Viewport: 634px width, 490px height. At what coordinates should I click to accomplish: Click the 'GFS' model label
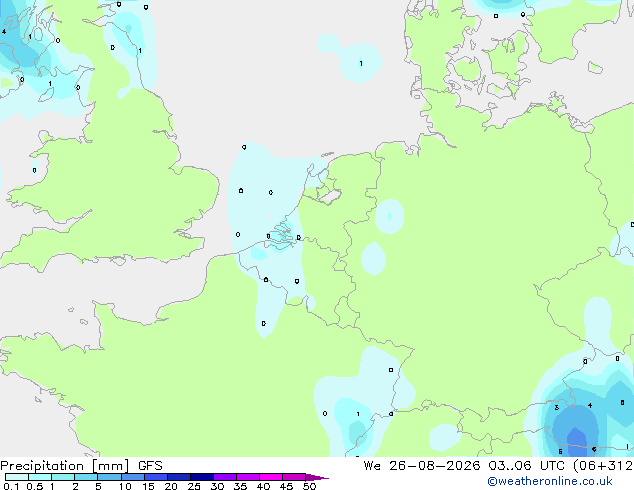tap(150, 466)
